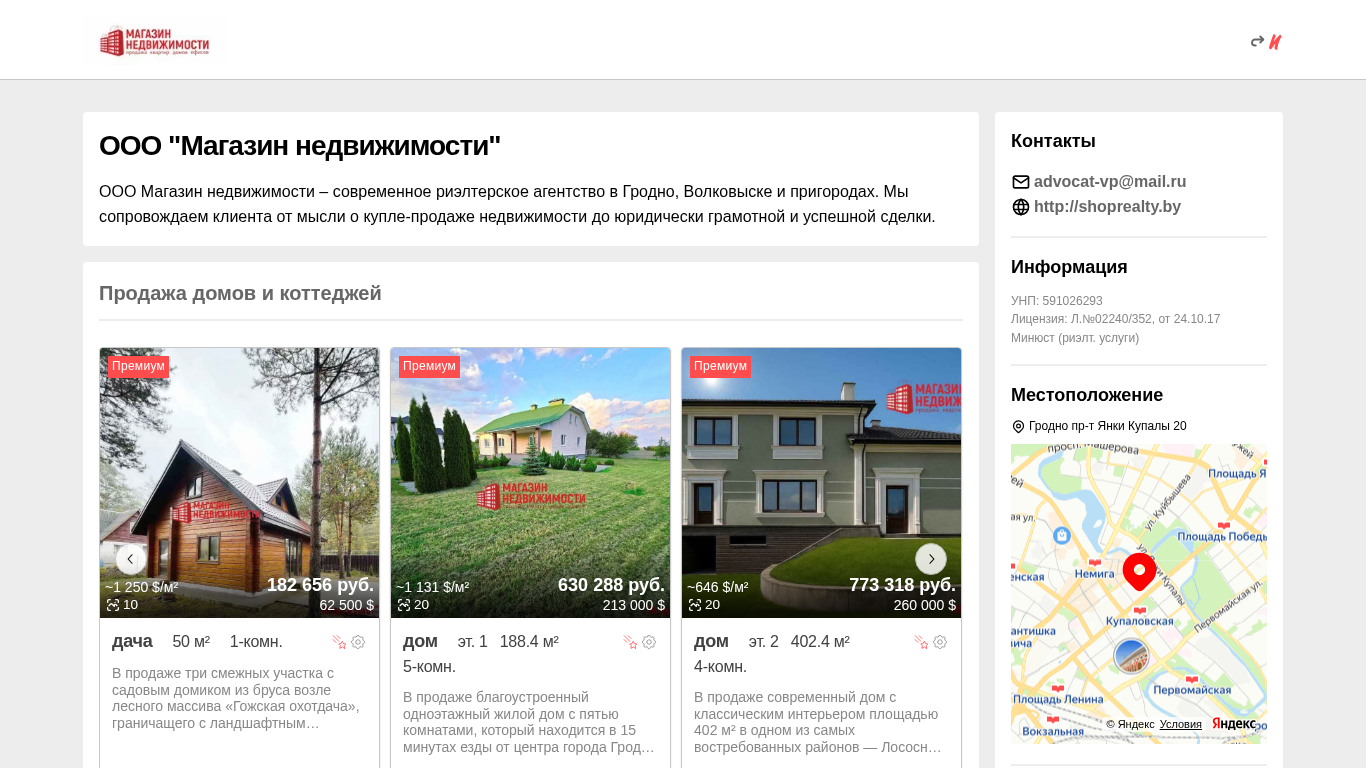Email advocat-vp@mail.ru
Screen dimensions: 1366x768
[x=1110, y=182]
